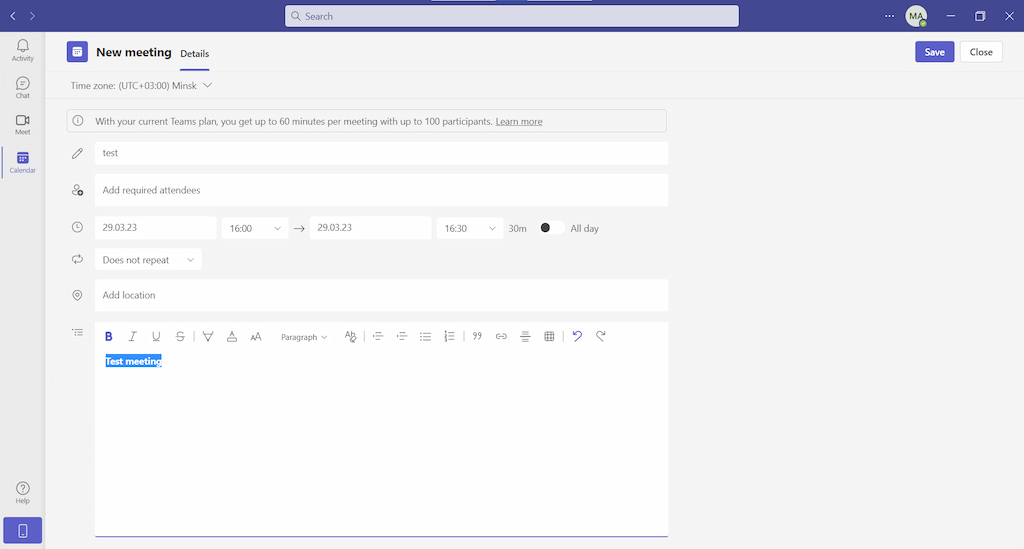Apply strikethrough to the selected text
The image size is (1024, 549).
(x=180, y=337)
